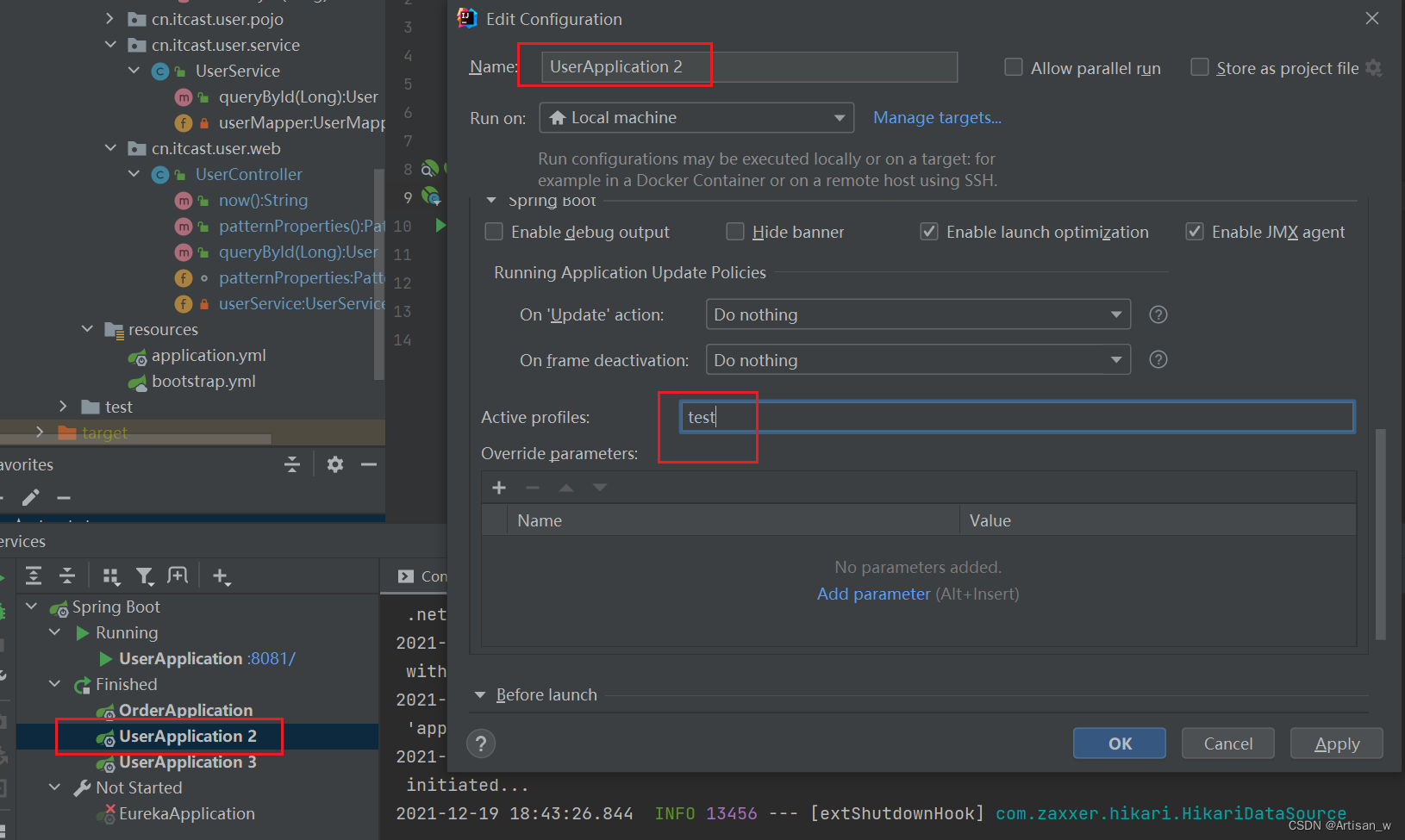The image size is (1405, 840).
Task: Select UserApplication 3 in Services tree
Action: point(187,762)
